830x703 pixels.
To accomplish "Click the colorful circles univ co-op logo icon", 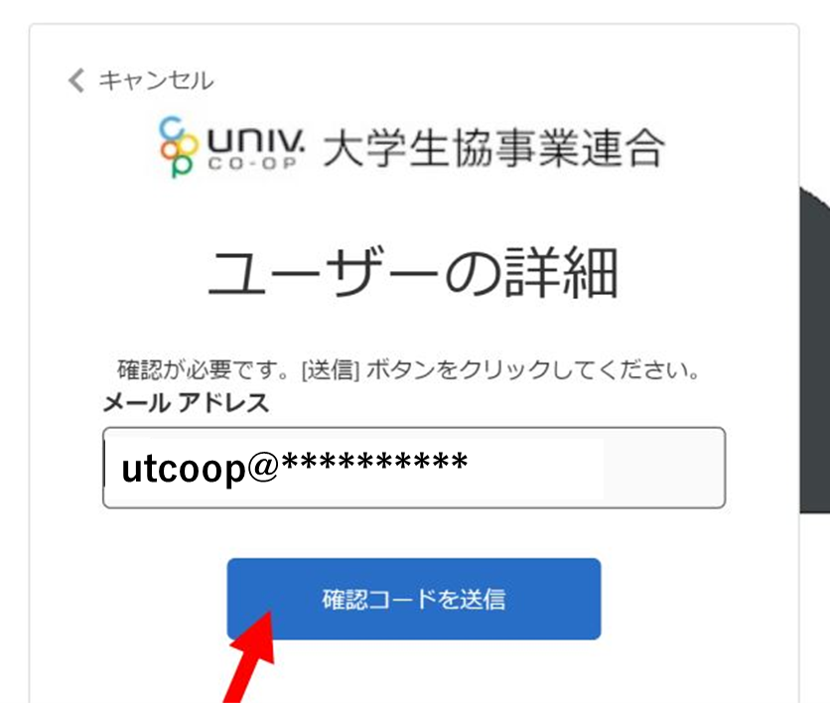I will click(x=179, y=147).
